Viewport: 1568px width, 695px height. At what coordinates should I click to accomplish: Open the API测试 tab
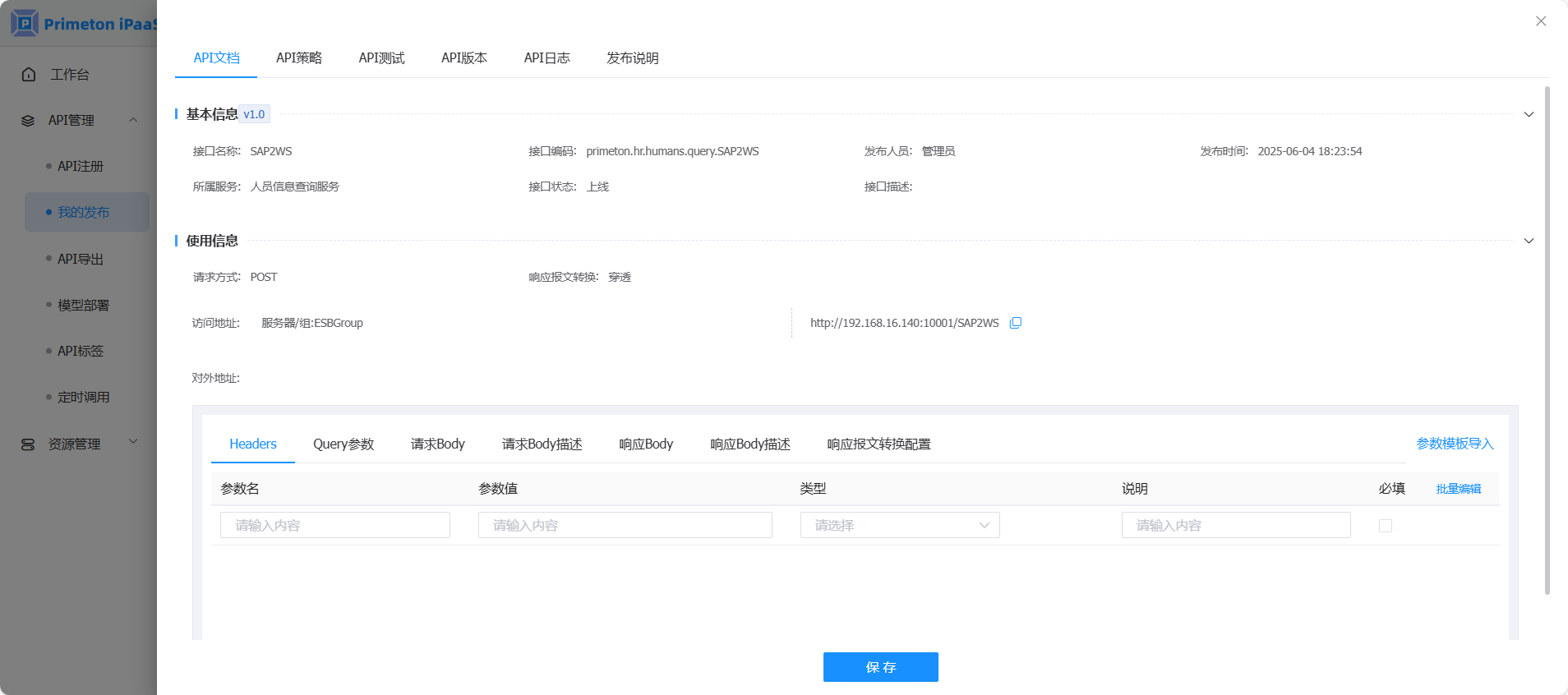tap(381, 58)
